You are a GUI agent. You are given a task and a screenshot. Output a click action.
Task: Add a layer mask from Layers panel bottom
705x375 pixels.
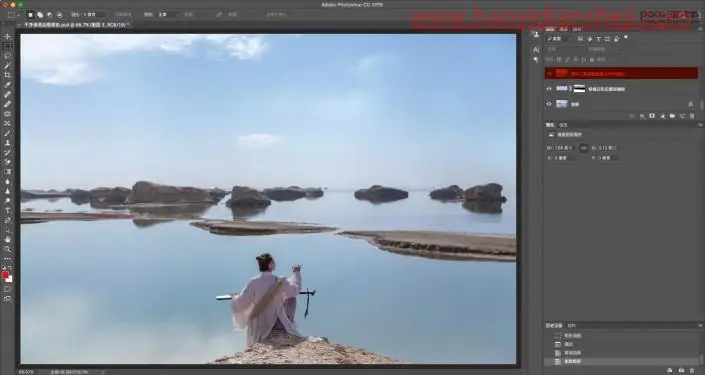point(652,116)
